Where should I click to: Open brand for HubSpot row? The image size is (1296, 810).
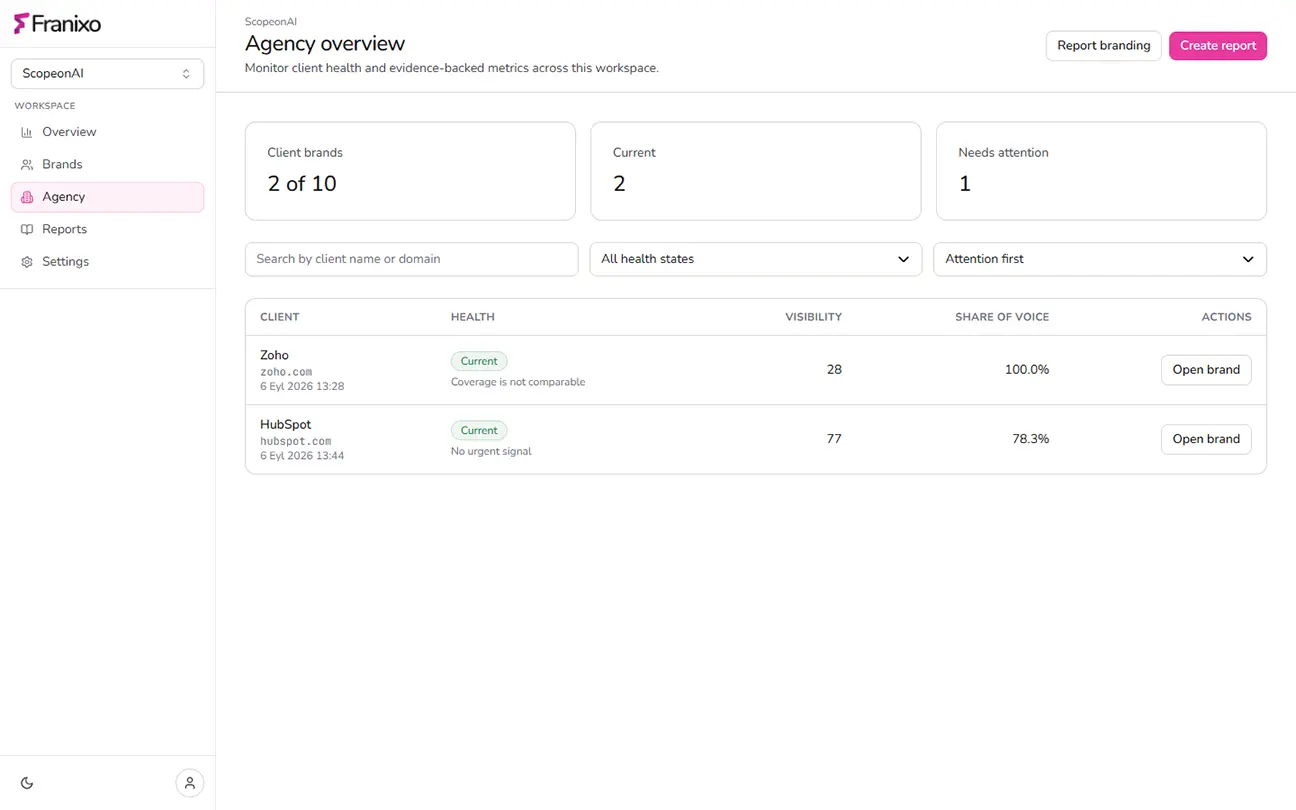(1206, 439)
